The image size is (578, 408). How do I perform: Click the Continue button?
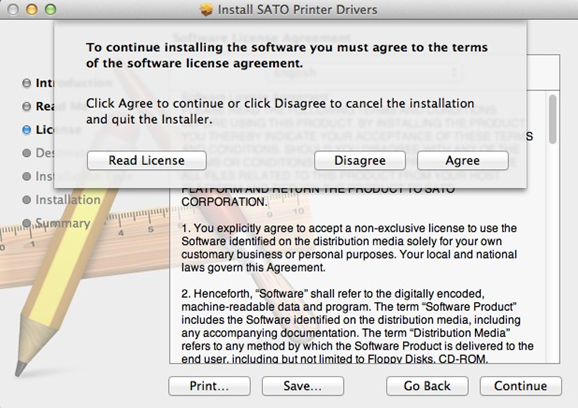(520, 386)
